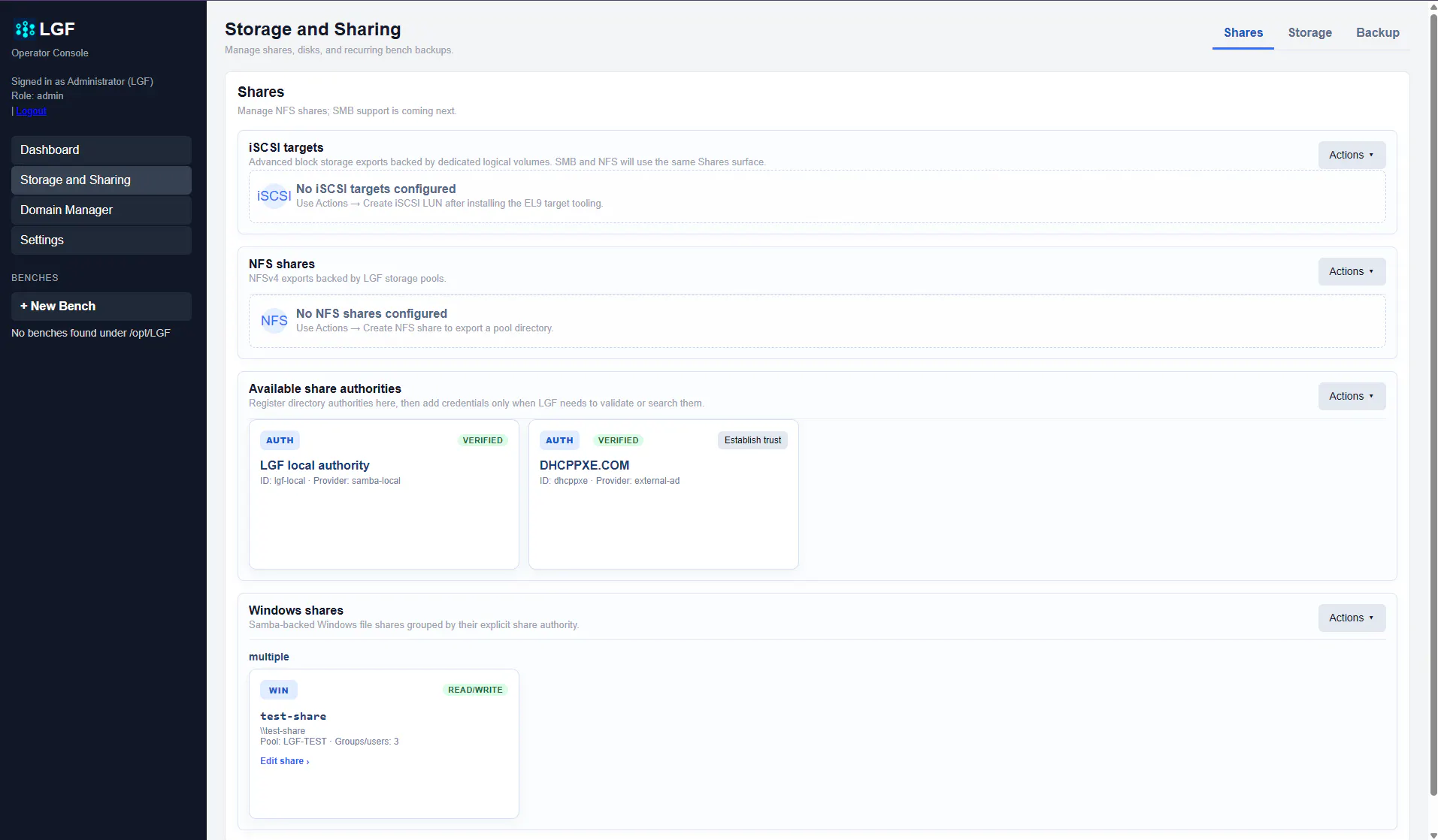This screenshot has width=1438, height=840.
Task: Click the AUTH badge on LGF local authority
Action: point(280,440)
